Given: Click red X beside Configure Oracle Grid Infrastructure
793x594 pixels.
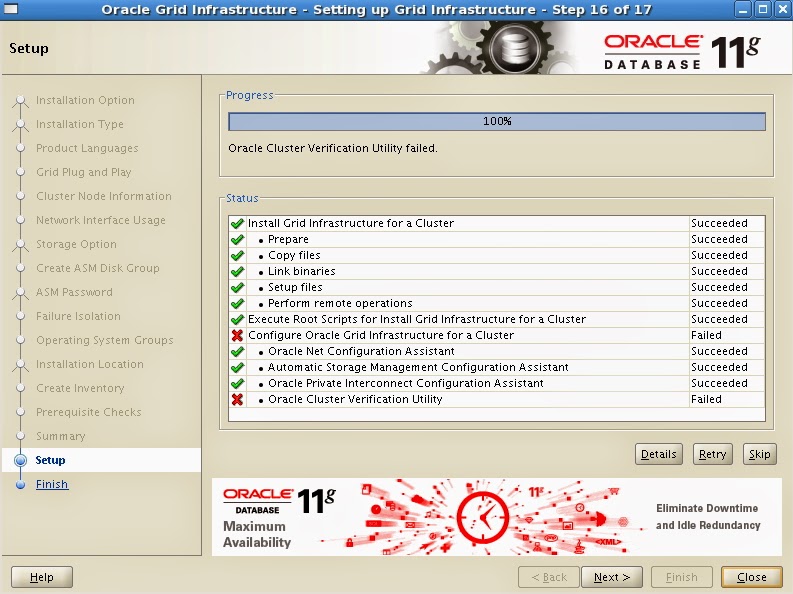Looking at the screenshot, I should point(237,336).
